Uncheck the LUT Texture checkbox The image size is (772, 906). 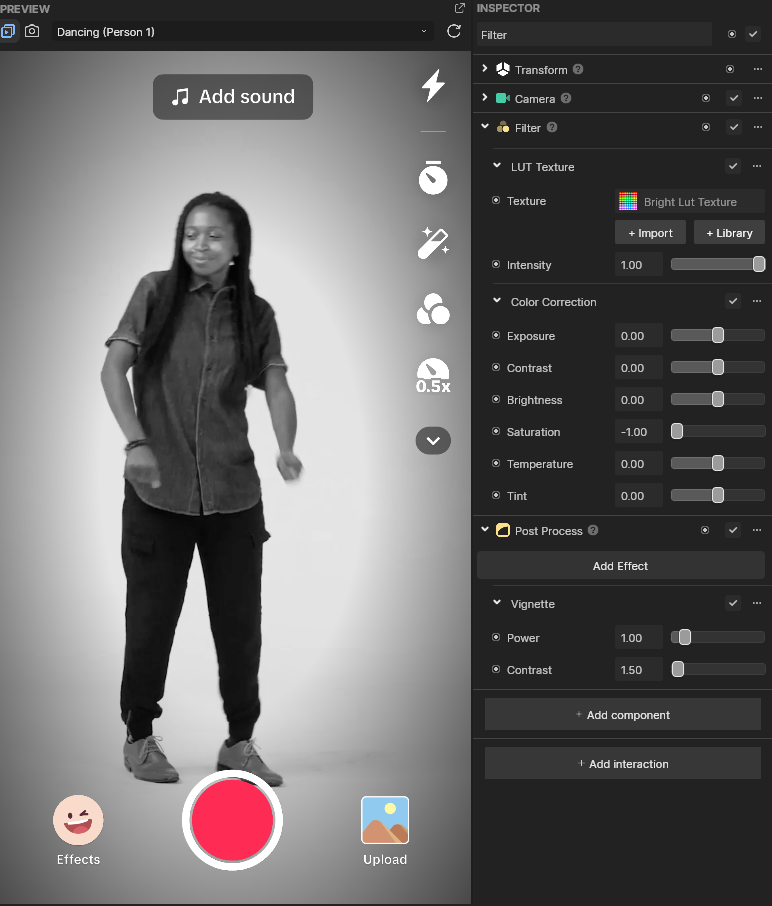733,166
